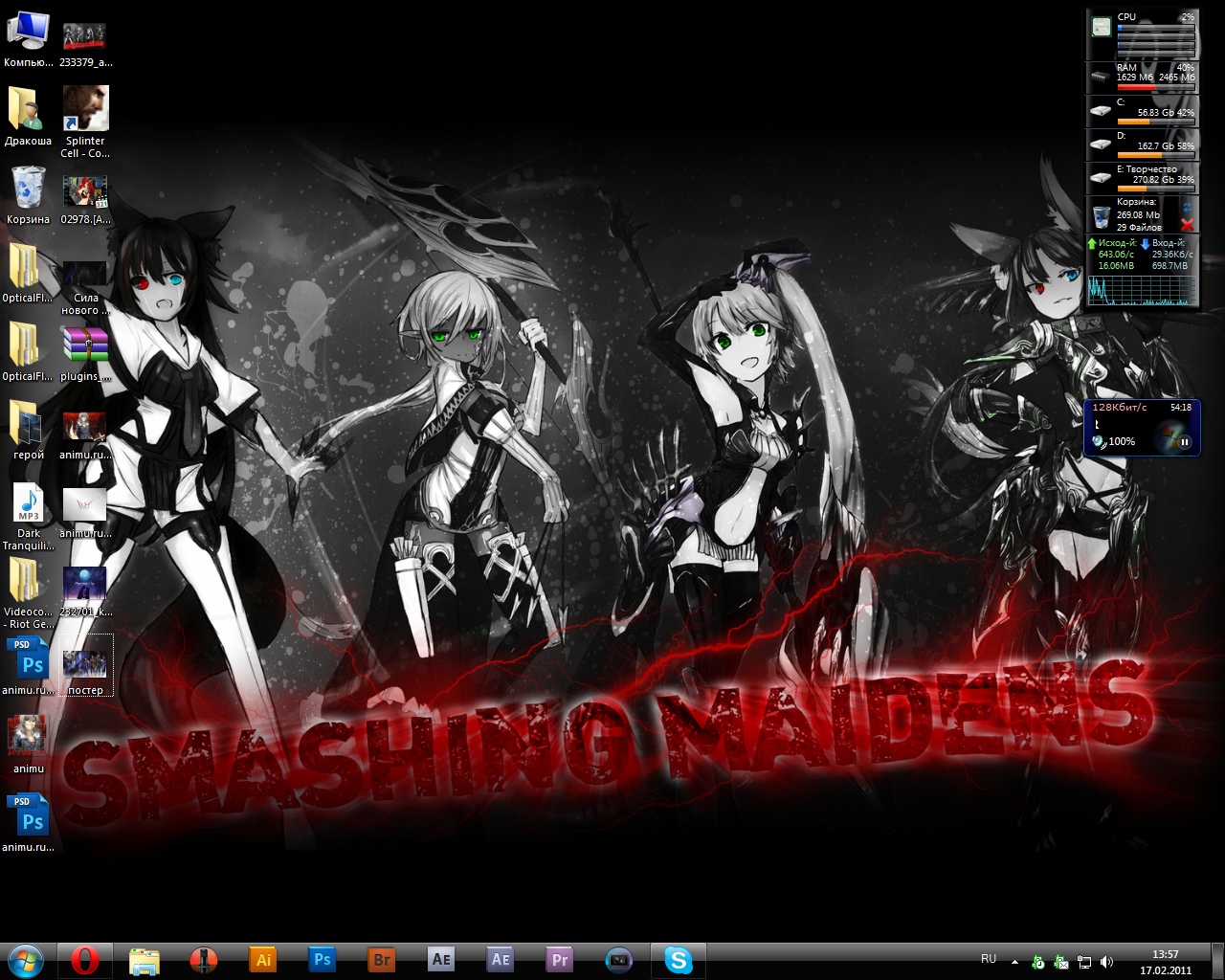1225x980 pixels.
Task: Open the 02978.[A video file
Action: point(85,199)
